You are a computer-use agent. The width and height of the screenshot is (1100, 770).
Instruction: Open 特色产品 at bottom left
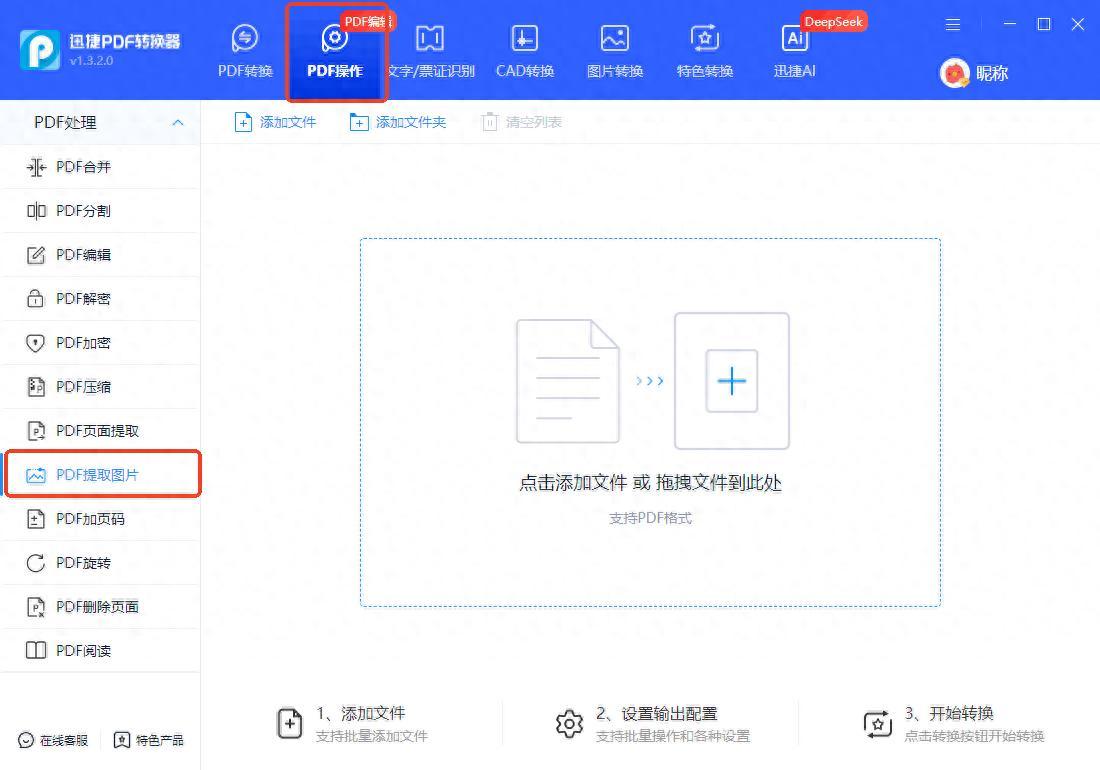149,740
